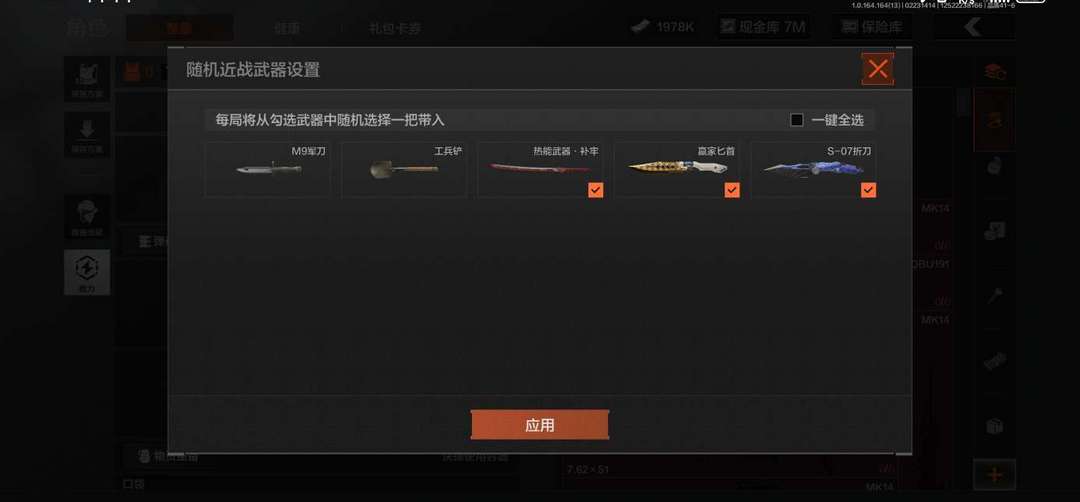Image resolution: width=1080 pixels, height=502 pixels.
Task: Select the 工兵铲 shovel weapon card
Action: pos(404,169)
